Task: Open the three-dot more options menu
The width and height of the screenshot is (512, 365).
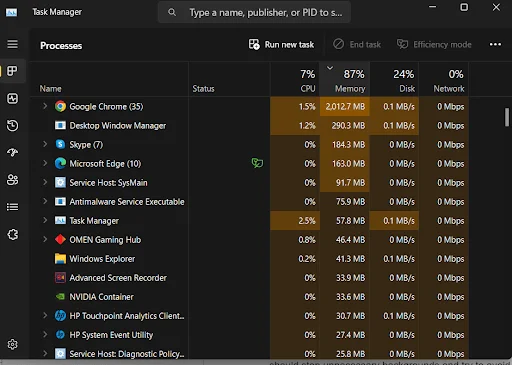Action: coord(495,44)
